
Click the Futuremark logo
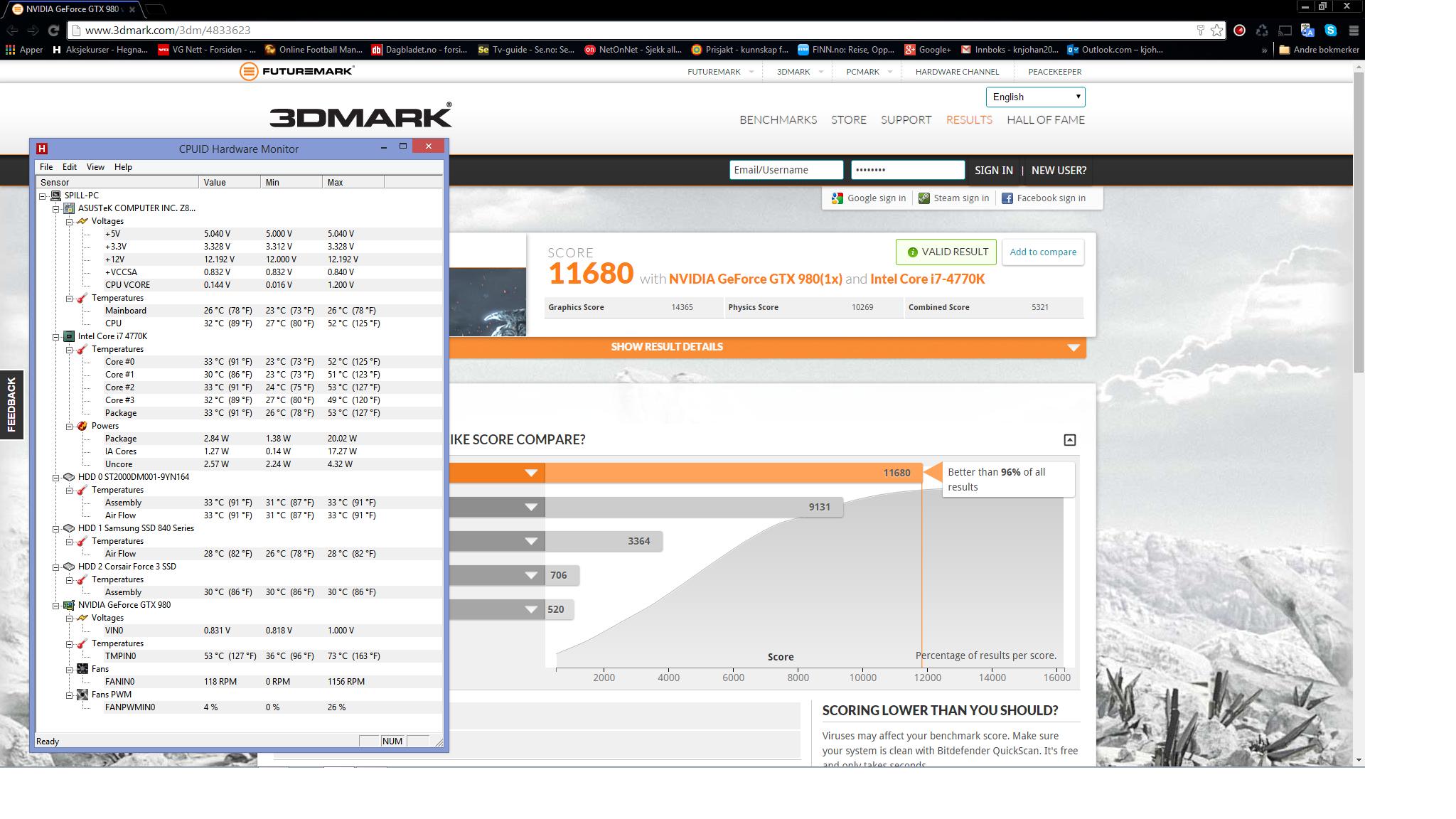(296, 71)
